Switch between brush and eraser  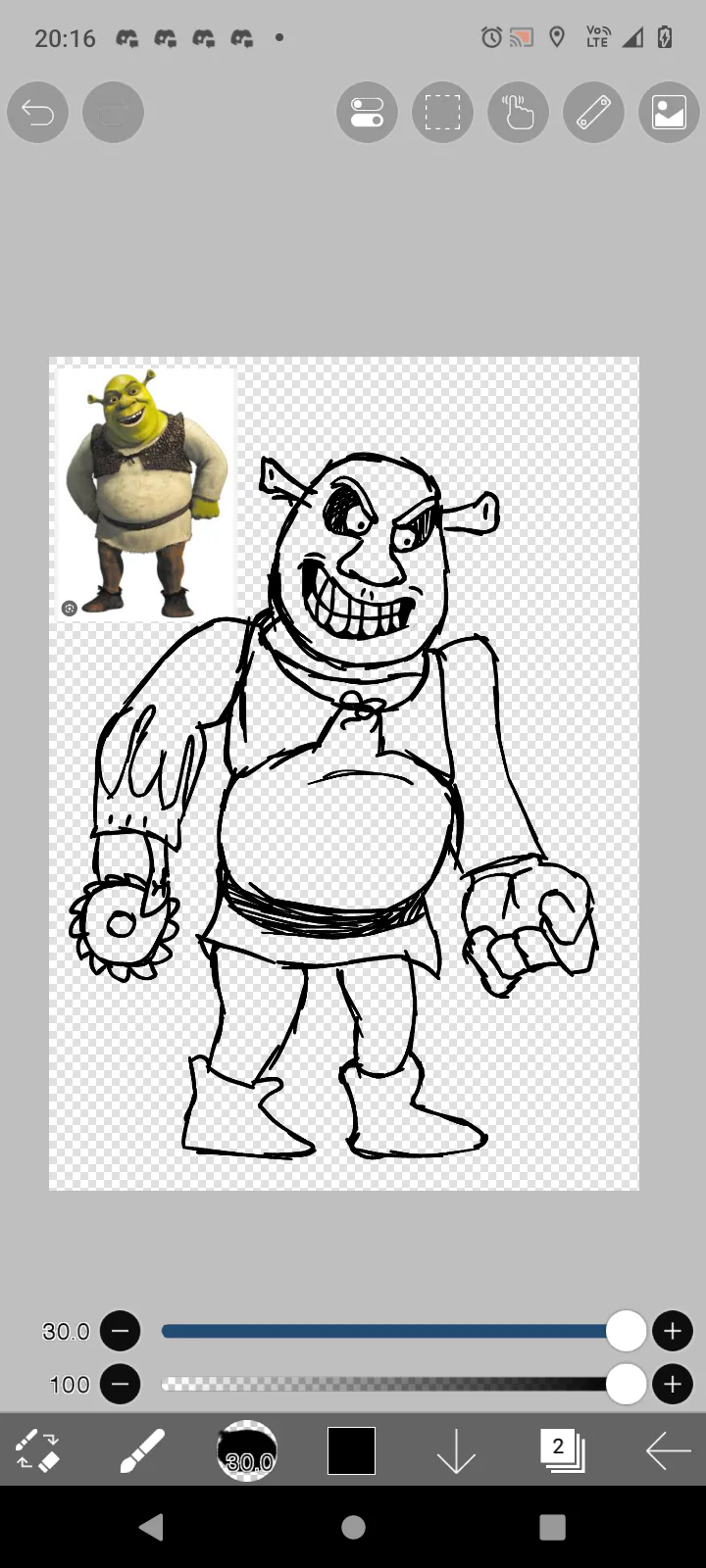pyautogui.click(x=37, y=1450)
